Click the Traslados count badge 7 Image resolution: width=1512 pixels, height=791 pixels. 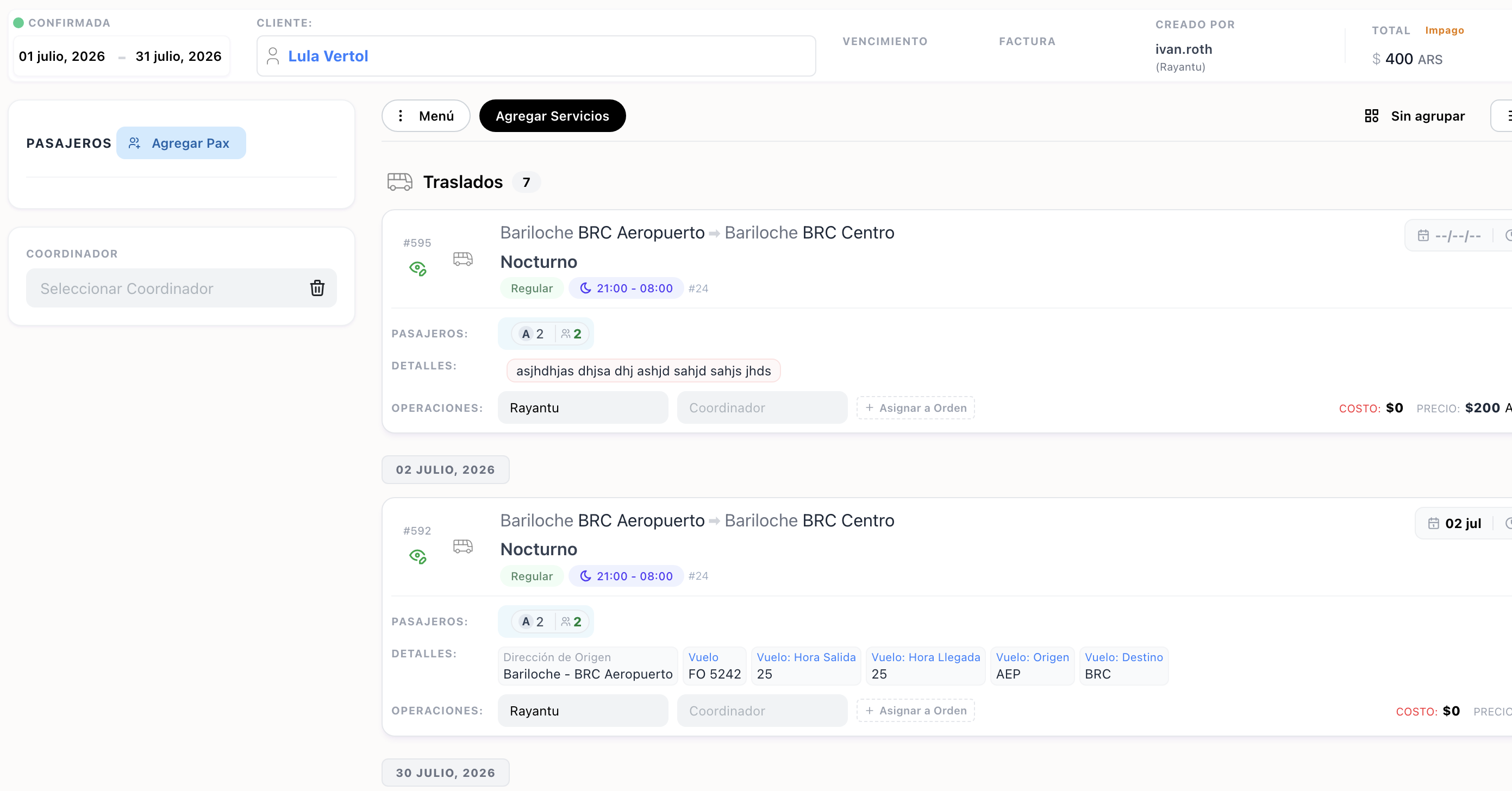pos(526,183)
